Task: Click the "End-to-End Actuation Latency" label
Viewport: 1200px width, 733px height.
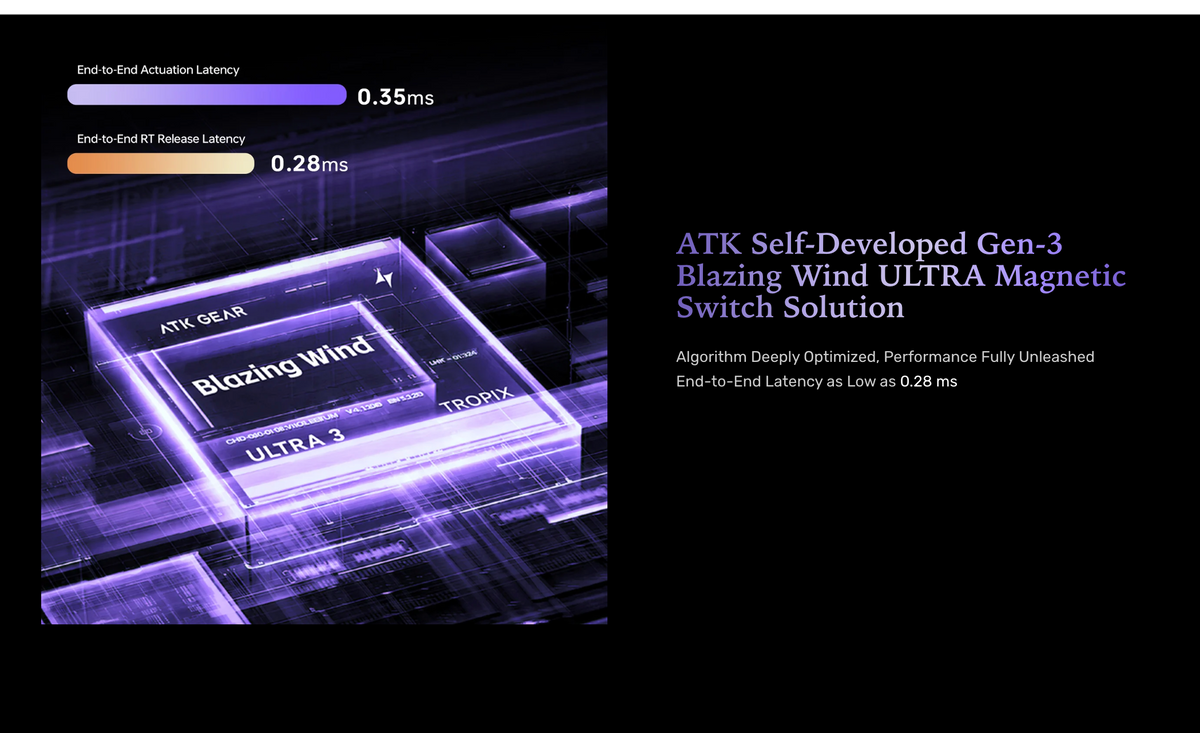Action: [158, 70]
